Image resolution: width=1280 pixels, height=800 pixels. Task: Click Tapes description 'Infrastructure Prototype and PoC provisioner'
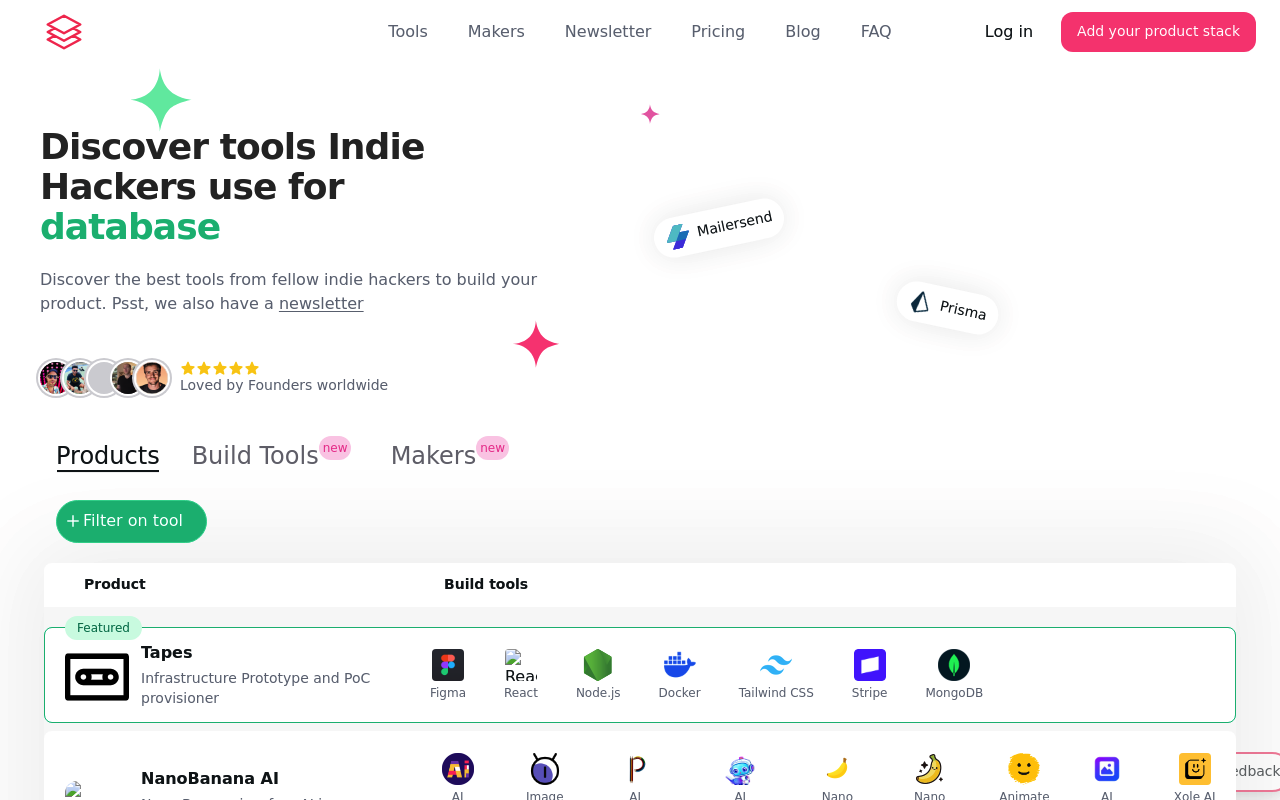[x=255, y=688]
